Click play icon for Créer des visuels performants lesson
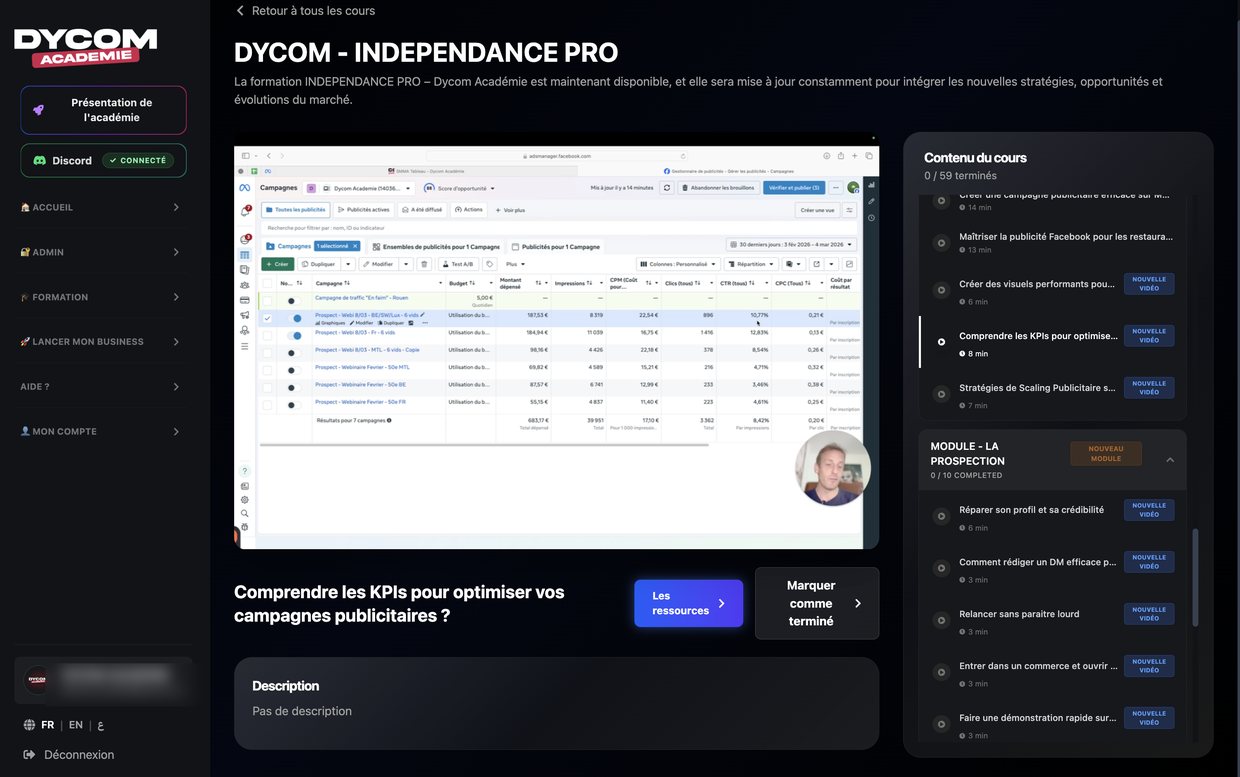This screenshot has height=777, width=1240. pos(941,290)
